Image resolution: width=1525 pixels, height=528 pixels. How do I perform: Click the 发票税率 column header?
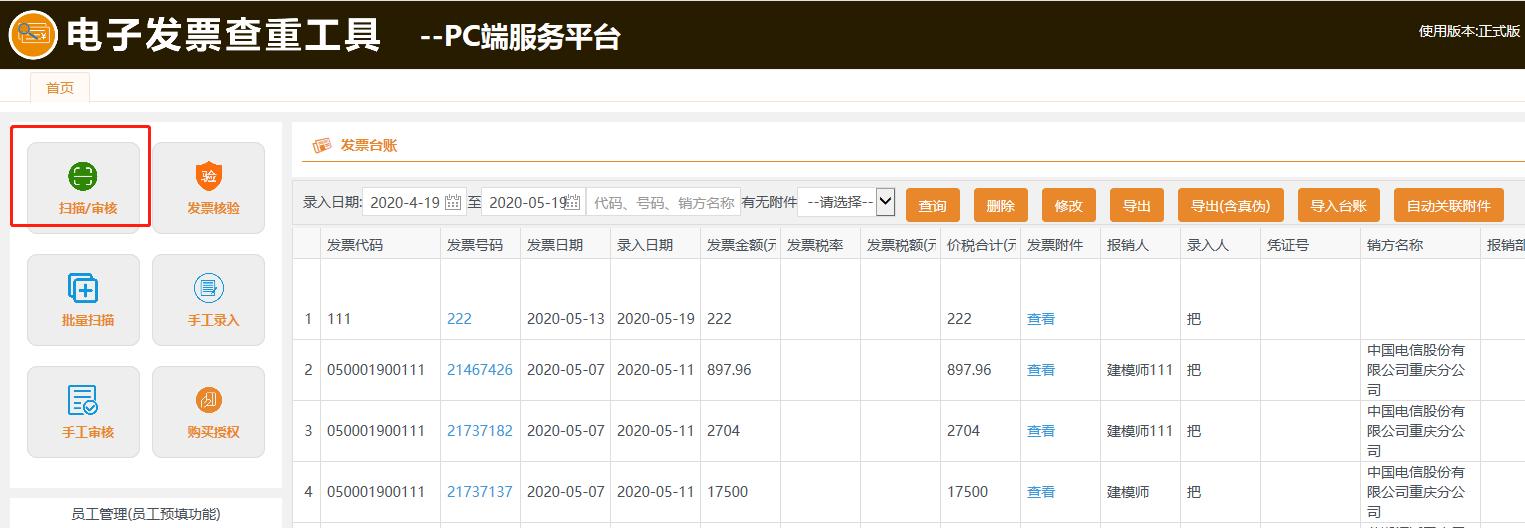(x=820, y=244)
